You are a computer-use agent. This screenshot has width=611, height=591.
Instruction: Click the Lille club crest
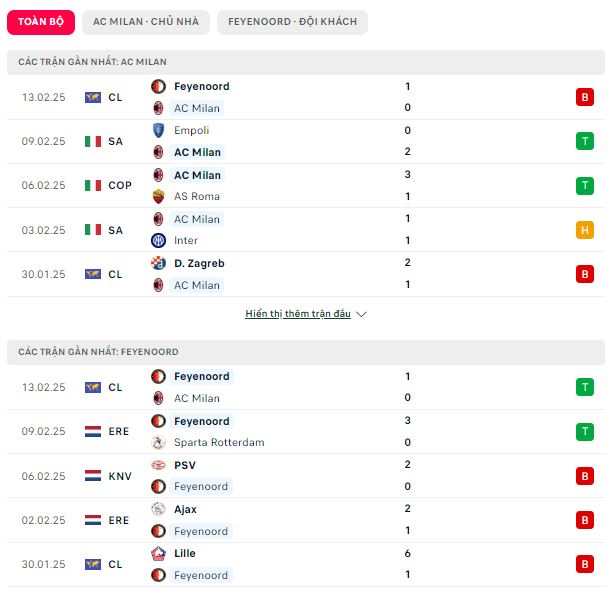coord(158,554)
